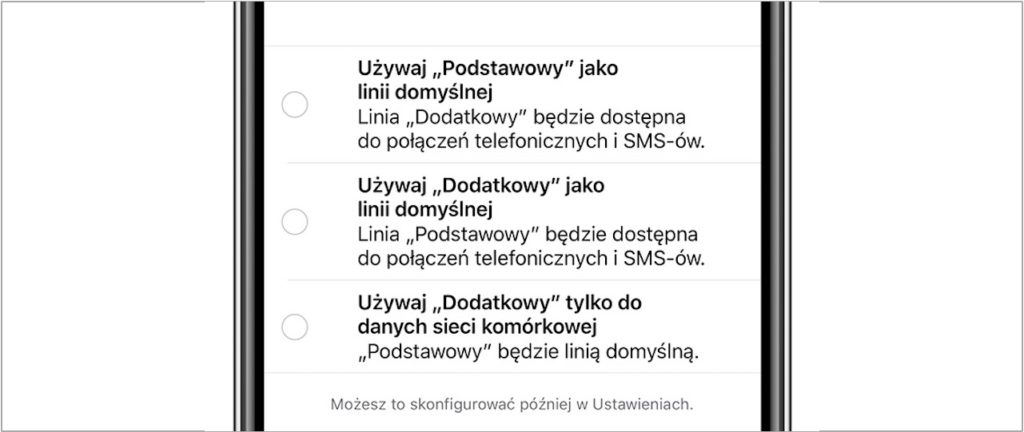Click the white margin left of the phone
The image size is (1024, 432).
[120, 216]
